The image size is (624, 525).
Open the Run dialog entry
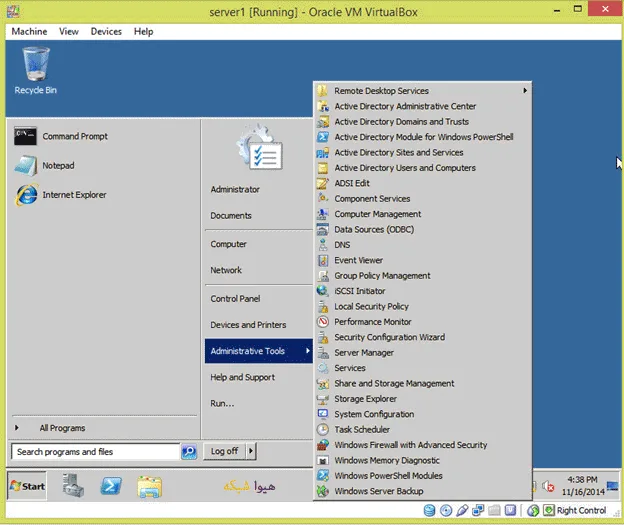[222, 403]
